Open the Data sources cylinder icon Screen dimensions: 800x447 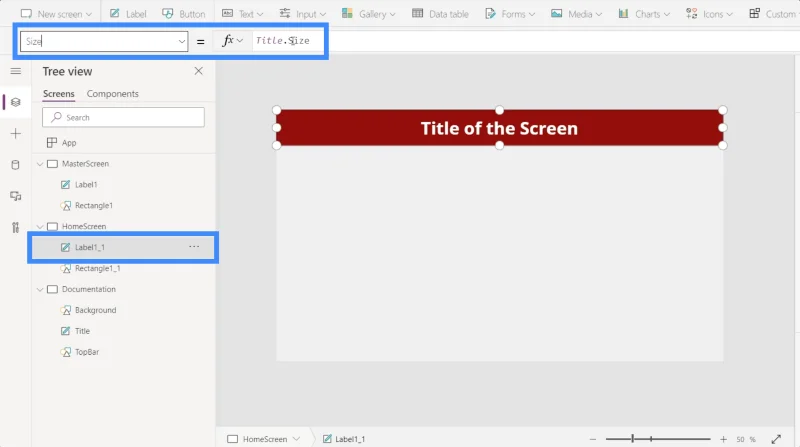tap(15, 165)
